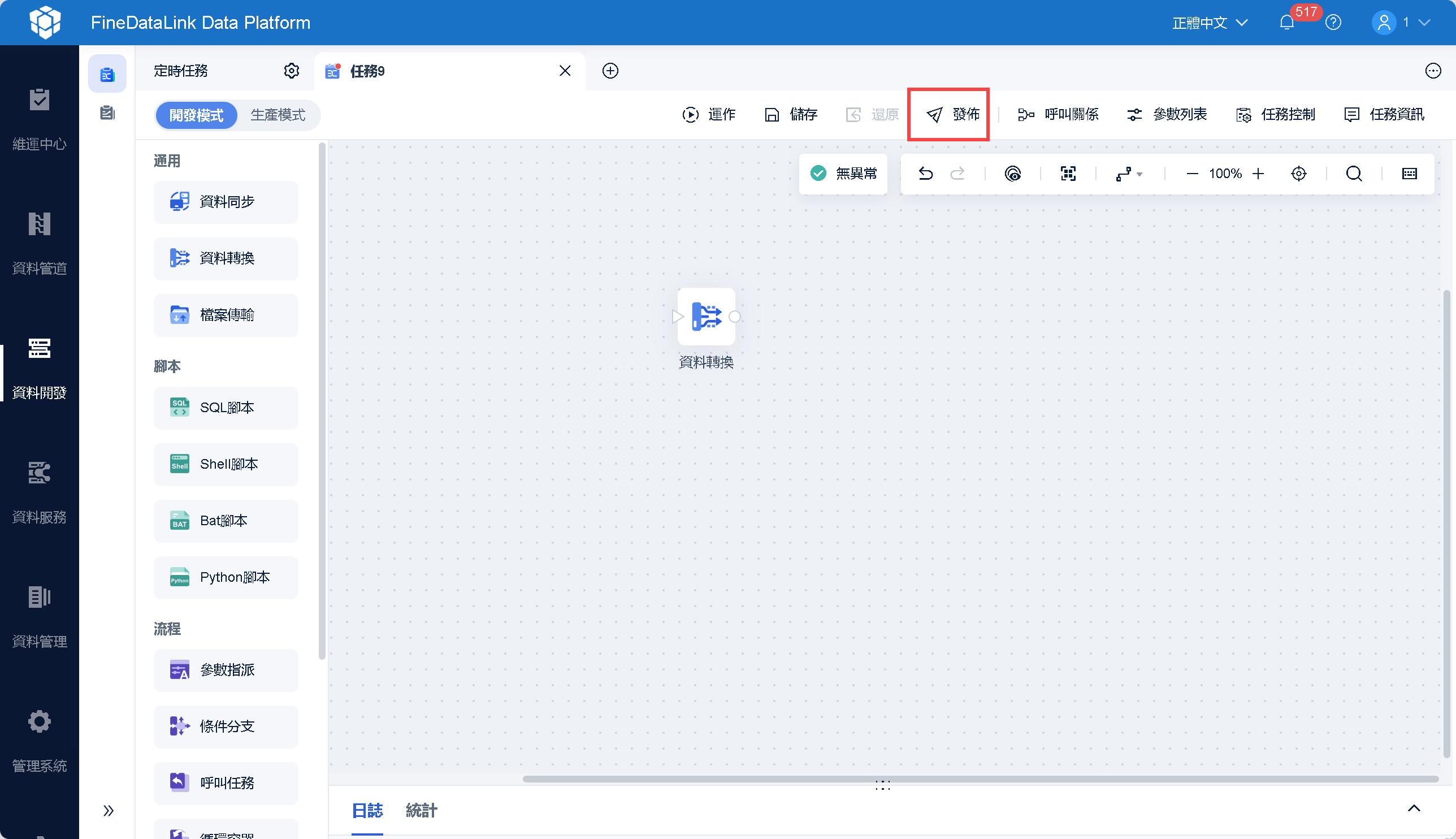Switch to the 統計 tab
The image size is (1456, 839).
click(x=421, y=810)
